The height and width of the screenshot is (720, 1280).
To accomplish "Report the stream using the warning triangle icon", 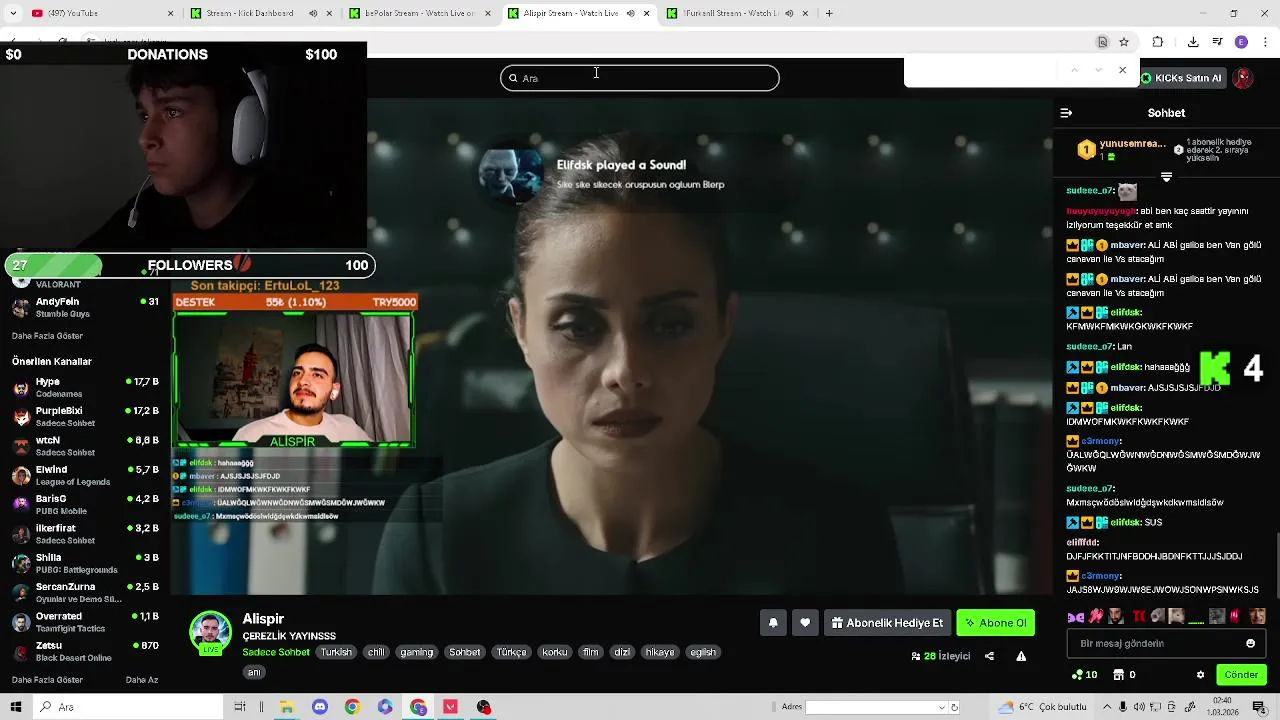I will pyautogui.click(x=1021, y=656).
